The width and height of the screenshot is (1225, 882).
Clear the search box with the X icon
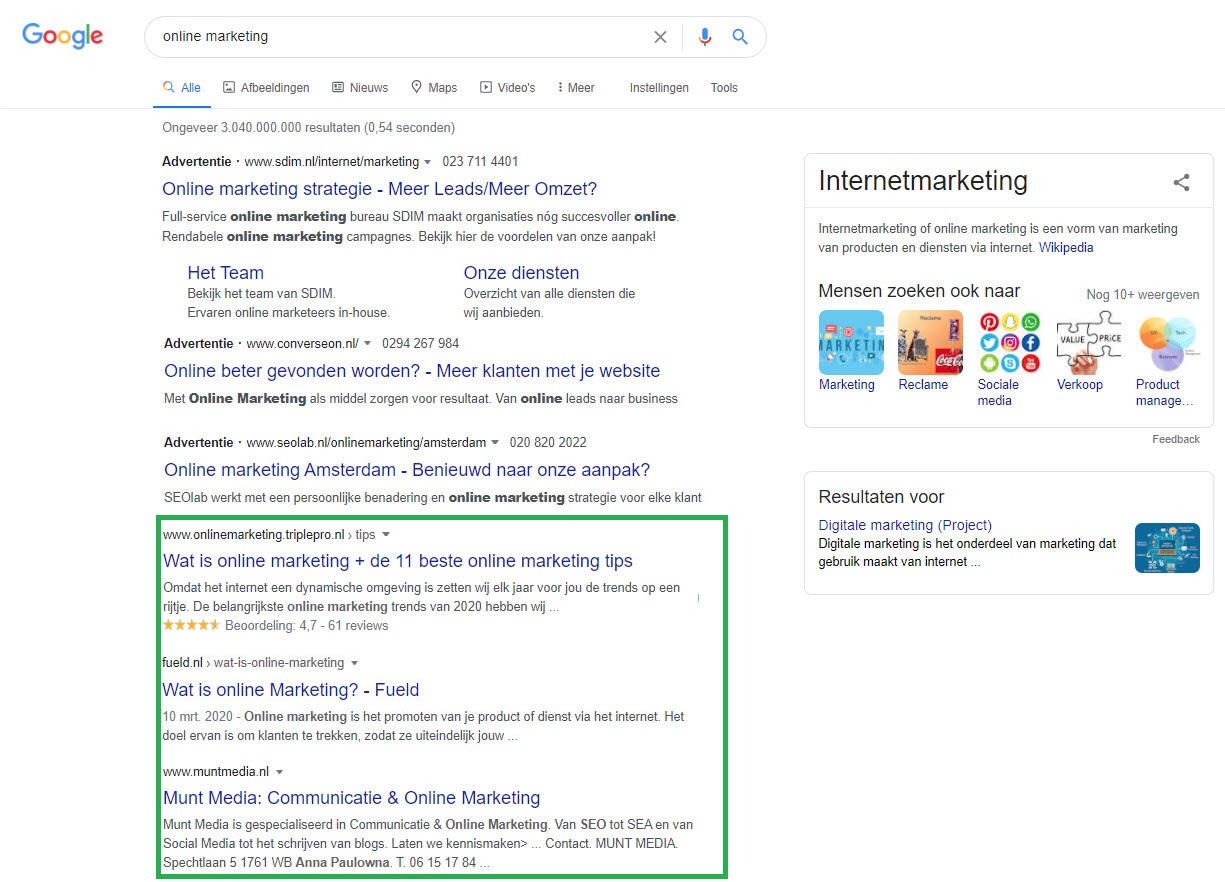[x=660, y=36]
